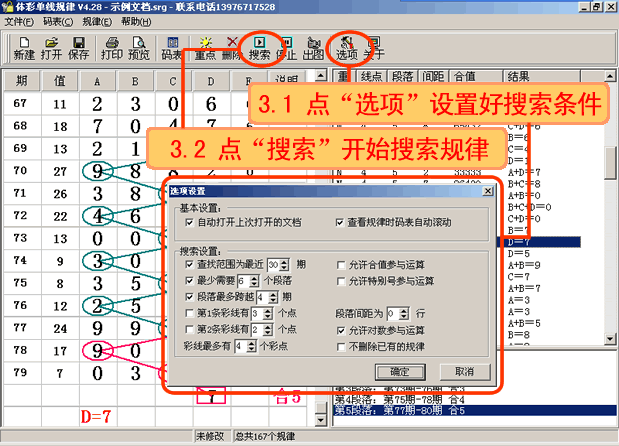Viewport: 619px width, 446px height.
Task: Open the 帮助(H) menu
Action: point(136,22)
